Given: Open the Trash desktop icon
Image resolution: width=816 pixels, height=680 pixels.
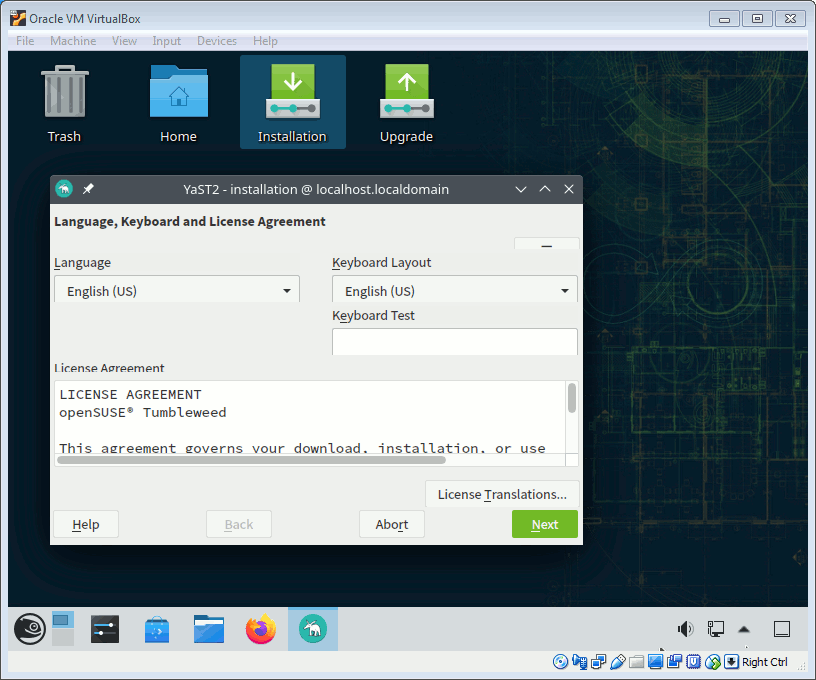Looking at the screenshot, I should (x=65, y=104).
